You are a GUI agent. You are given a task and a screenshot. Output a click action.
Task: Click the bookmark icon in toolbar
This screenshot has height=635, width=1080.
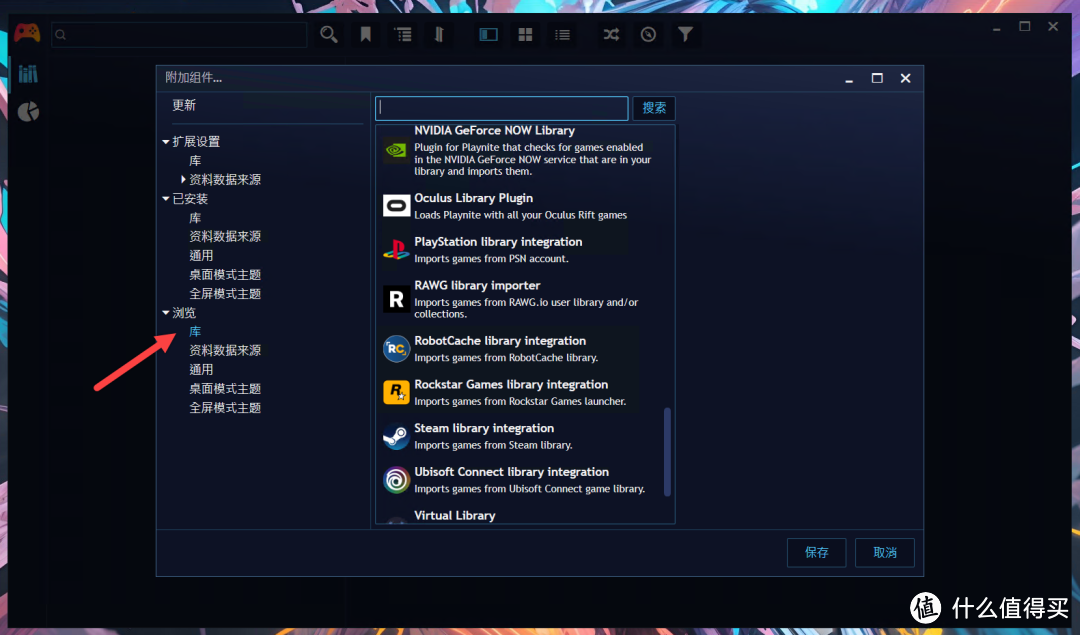point(366,34)
